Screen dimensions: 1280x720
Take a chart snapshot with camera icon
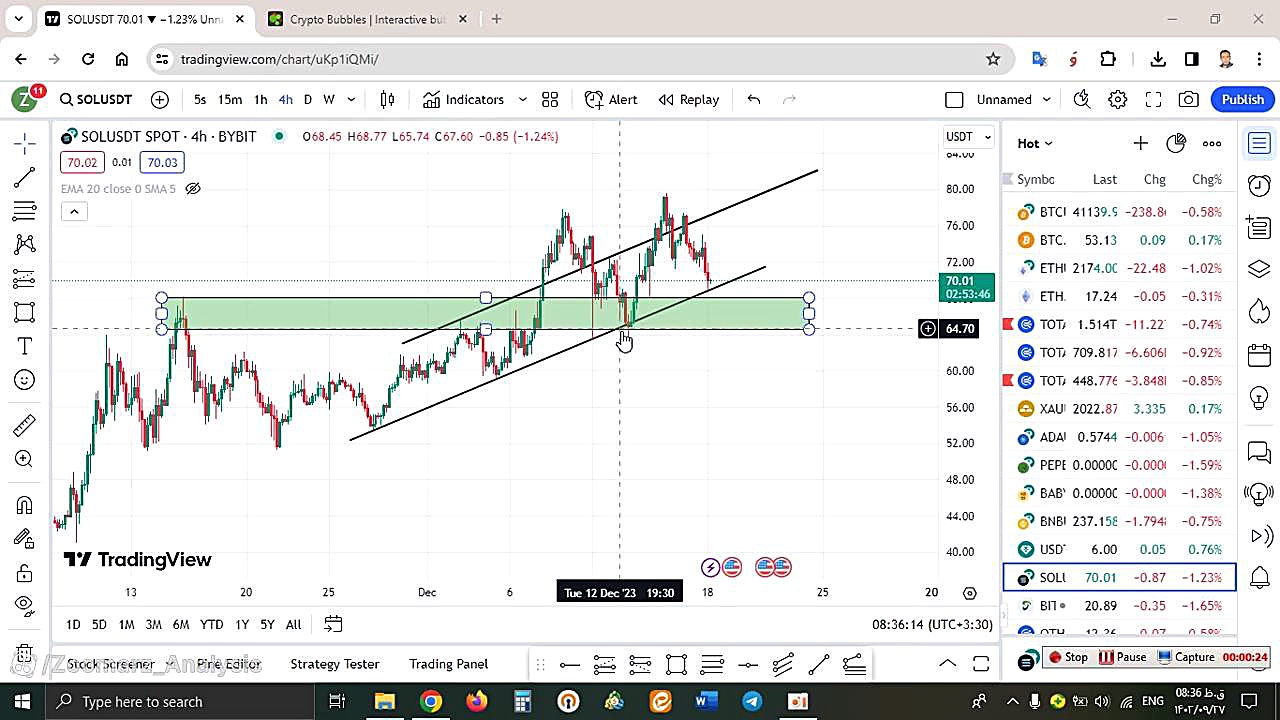[x=1189, y=99]
